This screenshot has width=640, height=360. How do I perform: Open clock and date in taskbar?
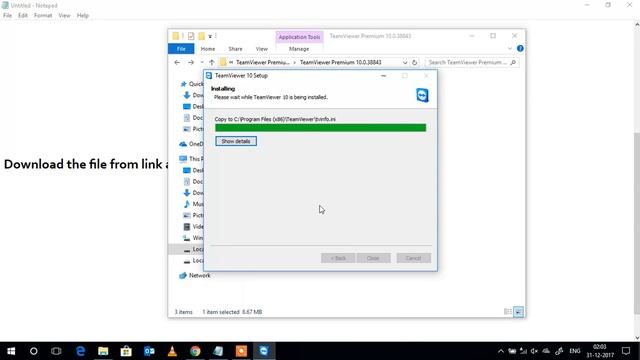pos(600,351)
